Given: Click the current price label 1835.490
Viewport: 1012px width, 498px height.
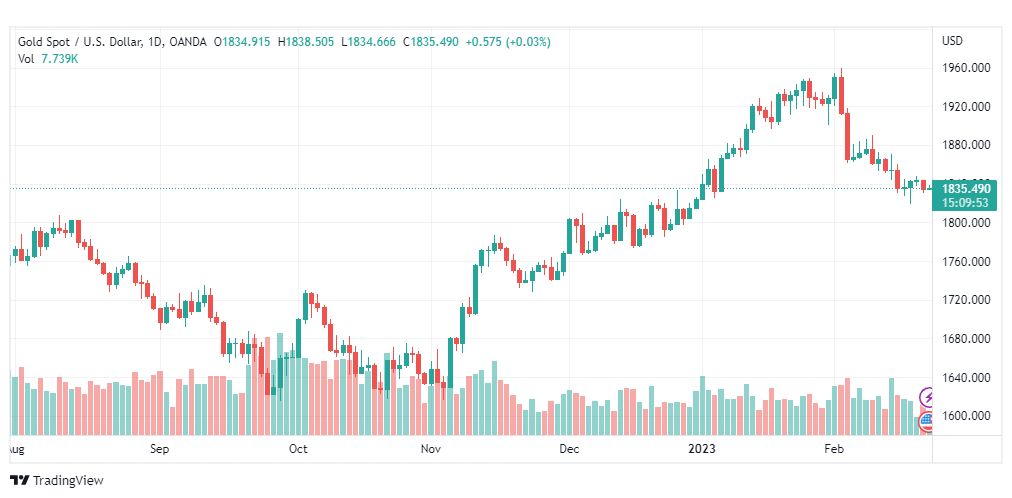Looking at the screenshot, I should pos(966,189).
